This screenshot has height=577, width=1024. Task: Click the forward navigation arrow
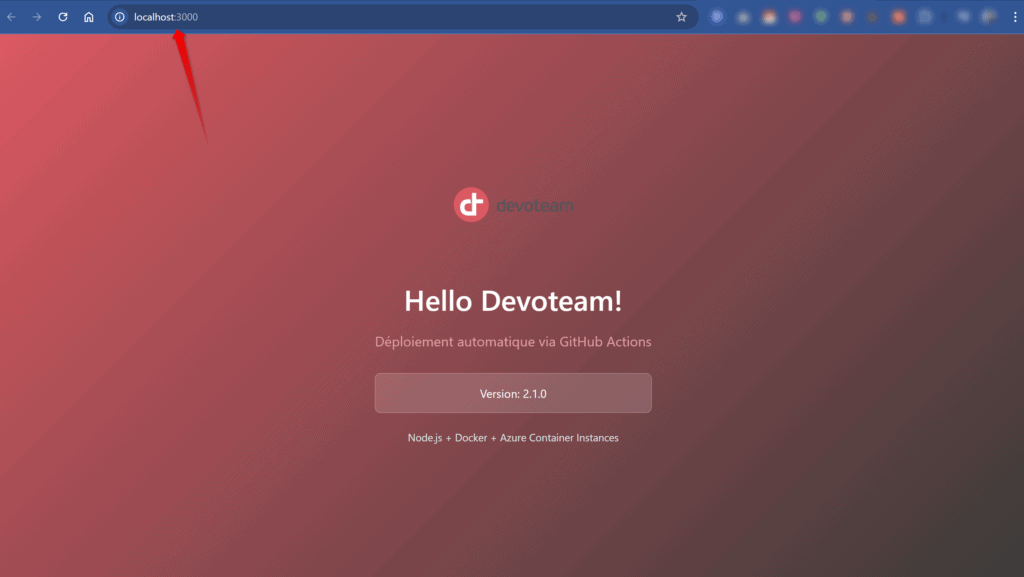coord(36,16)
